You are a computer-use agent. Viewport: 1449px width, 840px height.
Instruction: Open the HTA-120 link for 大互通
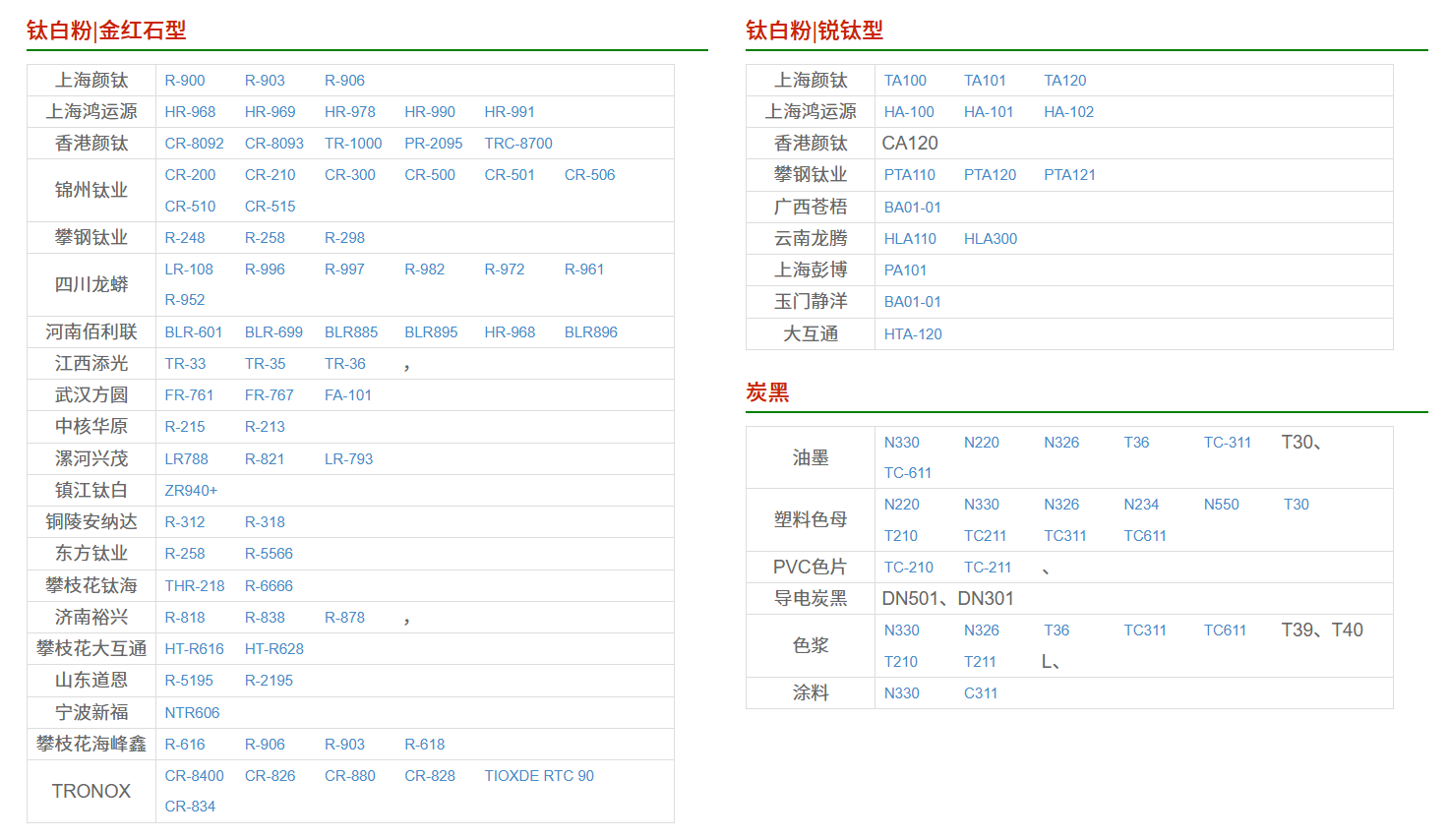tap(913, 334)
